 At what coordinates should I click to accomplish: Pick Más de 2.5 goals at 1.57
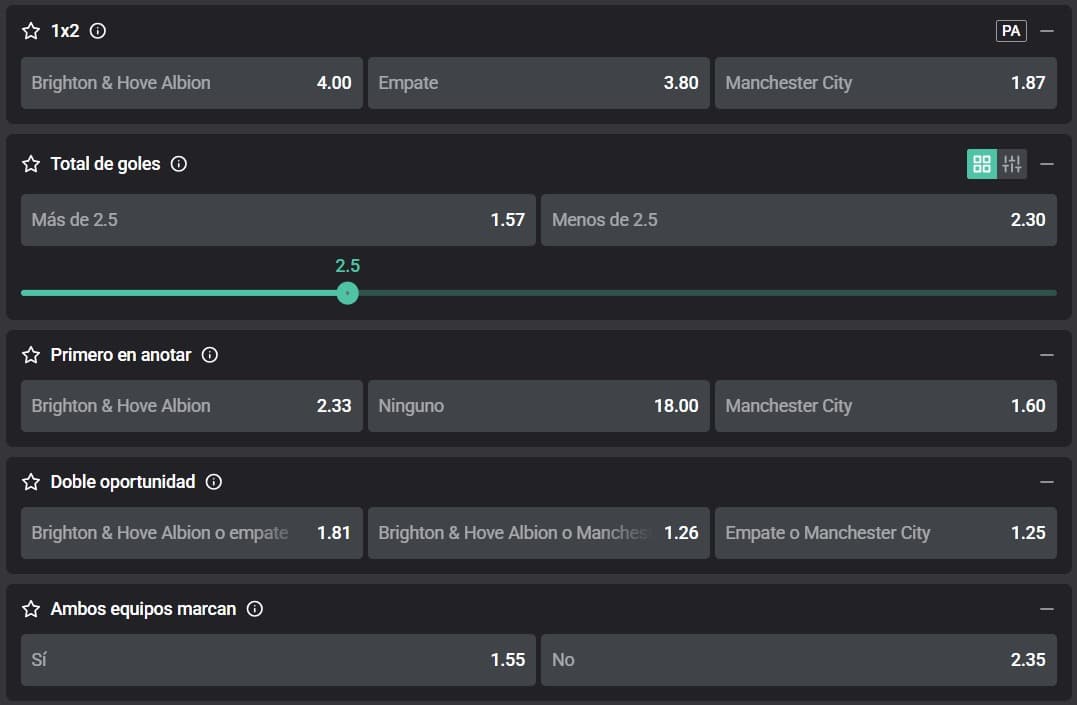point(278,220)
